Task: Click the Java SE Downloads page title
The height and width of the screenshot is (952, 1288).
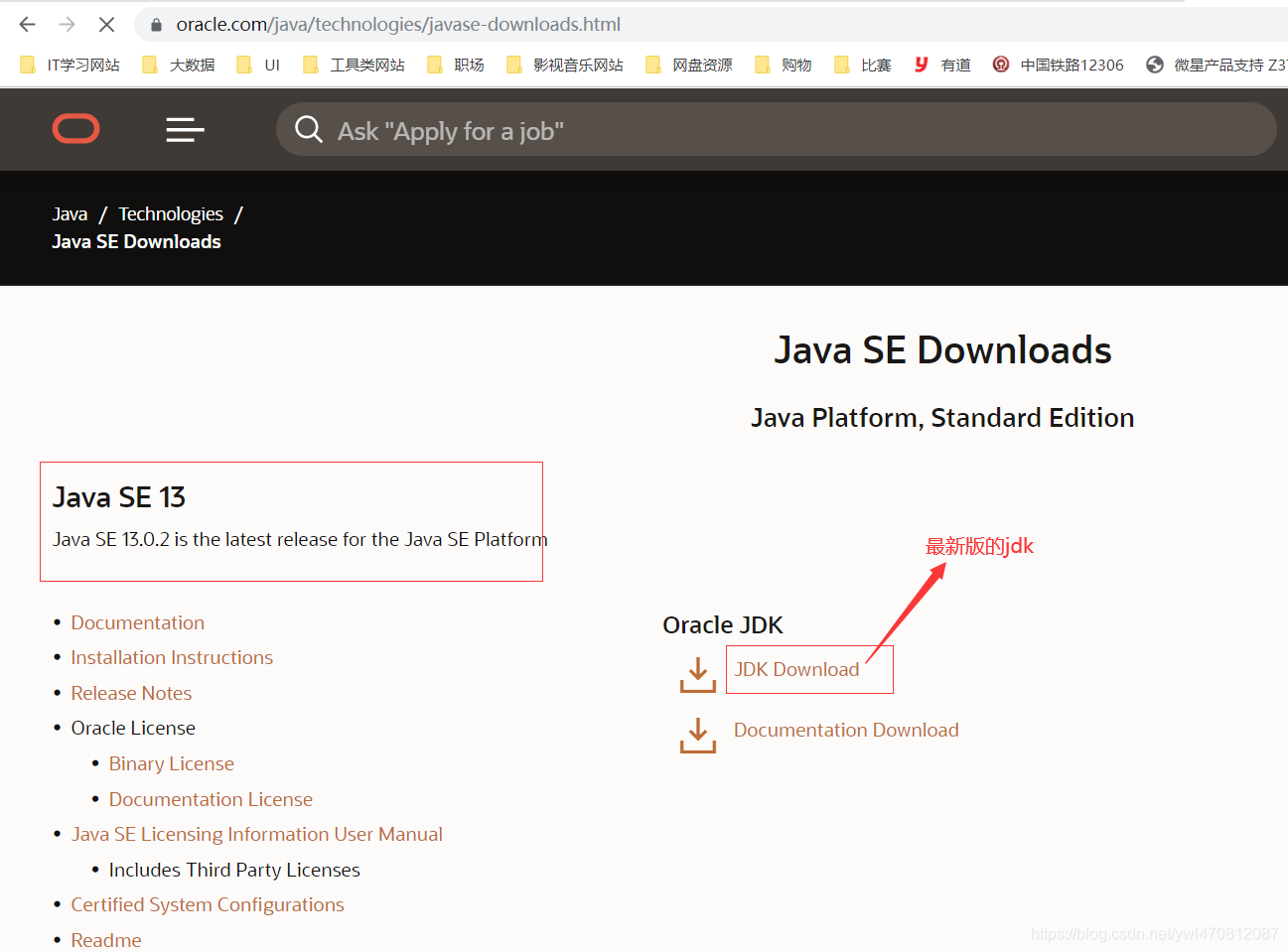Action: [x=942, y=349]
